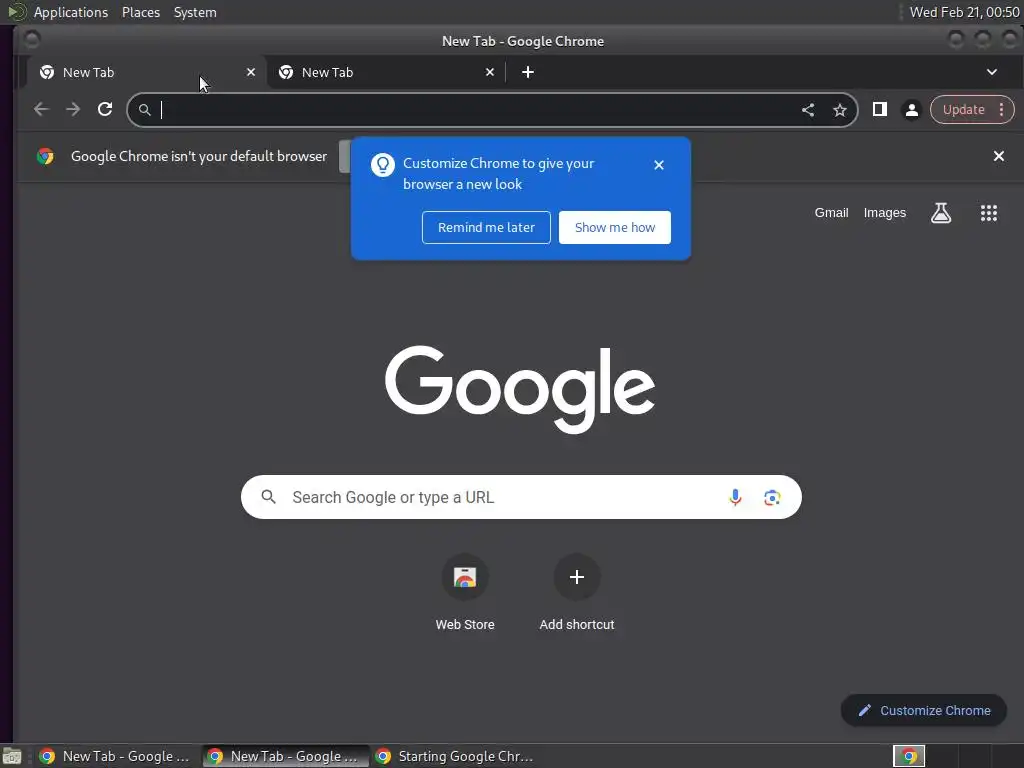Open the Gmail link

831,213
